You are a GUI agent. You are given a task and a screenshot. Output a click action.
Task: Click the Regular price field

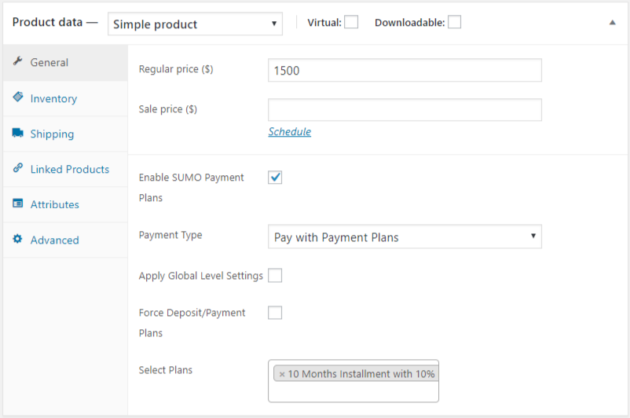tap(405, 70)
